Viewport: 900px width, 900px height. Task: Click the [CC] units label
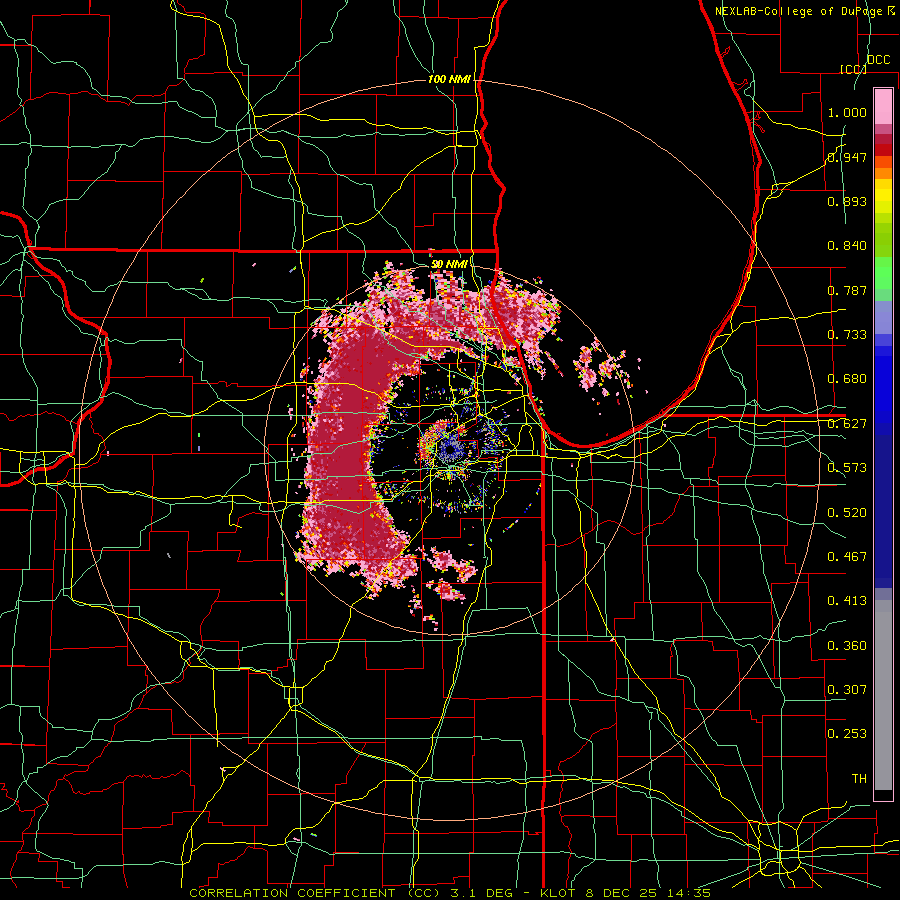[x=853, y=69]
